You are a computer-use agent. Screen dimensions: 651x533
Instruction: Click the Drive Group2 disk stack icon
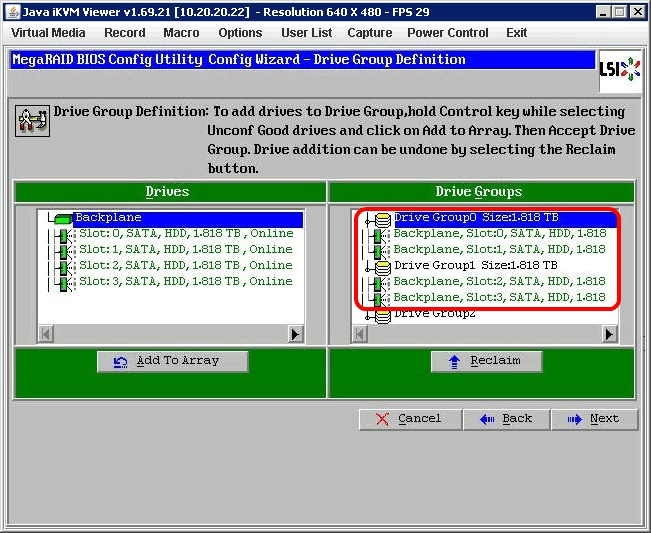(383, 315)
